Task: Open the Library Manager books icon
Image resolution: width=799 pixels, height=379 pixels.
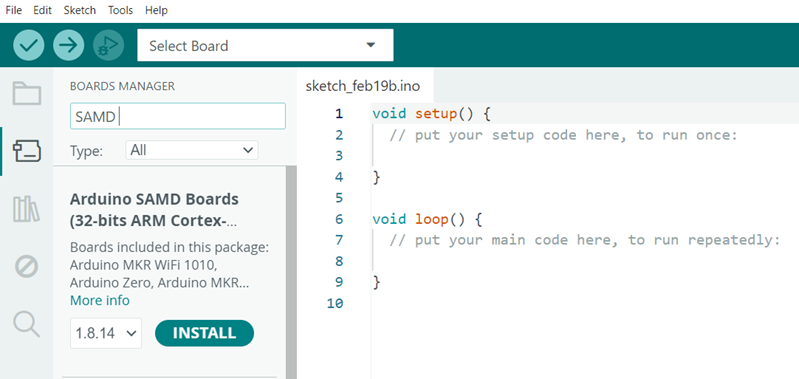Action: (x=26, y=209)
